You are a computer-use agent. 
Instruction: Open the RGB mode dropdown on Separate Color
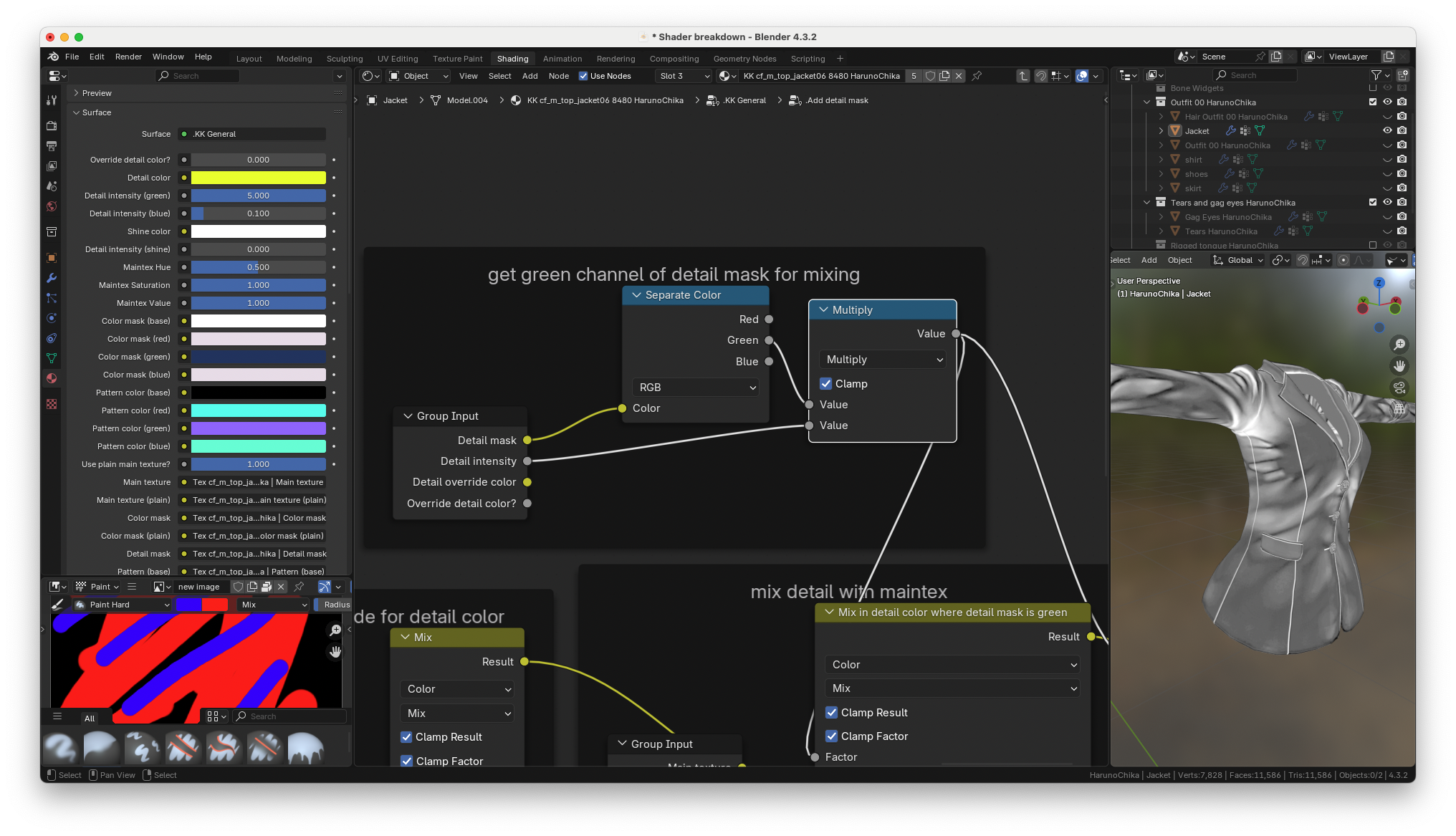click(696, 388)
